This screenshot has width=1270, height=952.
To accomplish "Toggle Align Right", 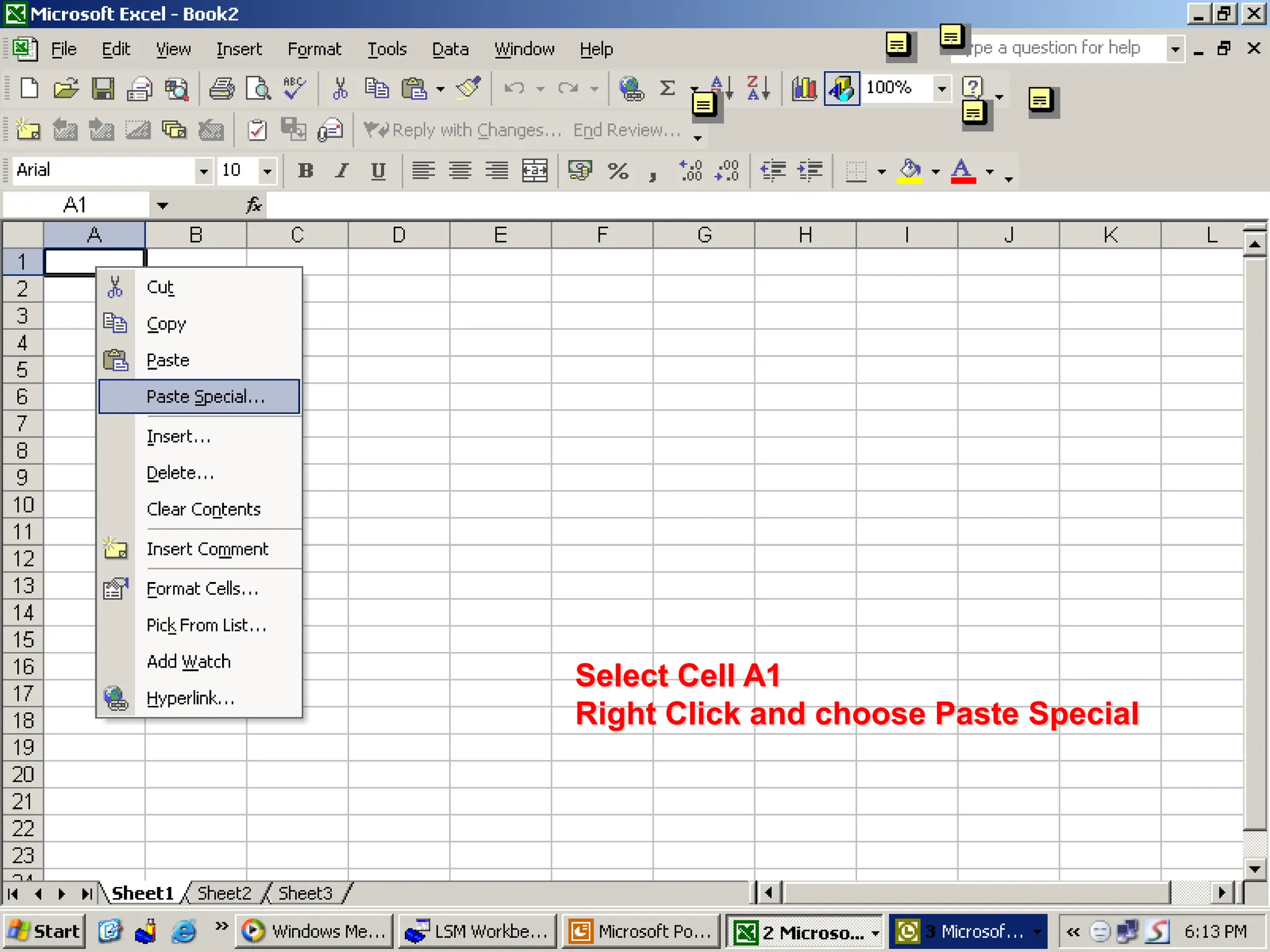I will (497, 170).
